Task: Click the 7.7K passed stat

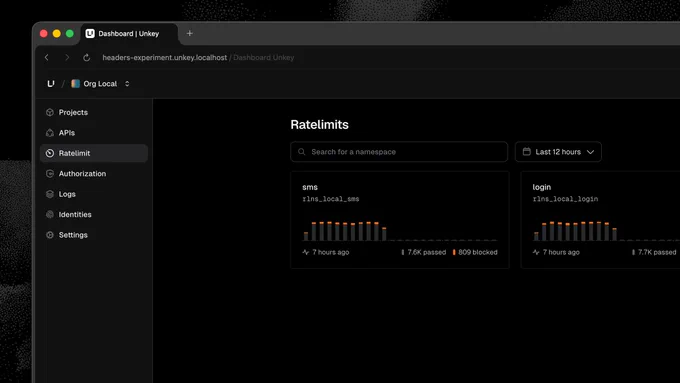Action: 654,252
